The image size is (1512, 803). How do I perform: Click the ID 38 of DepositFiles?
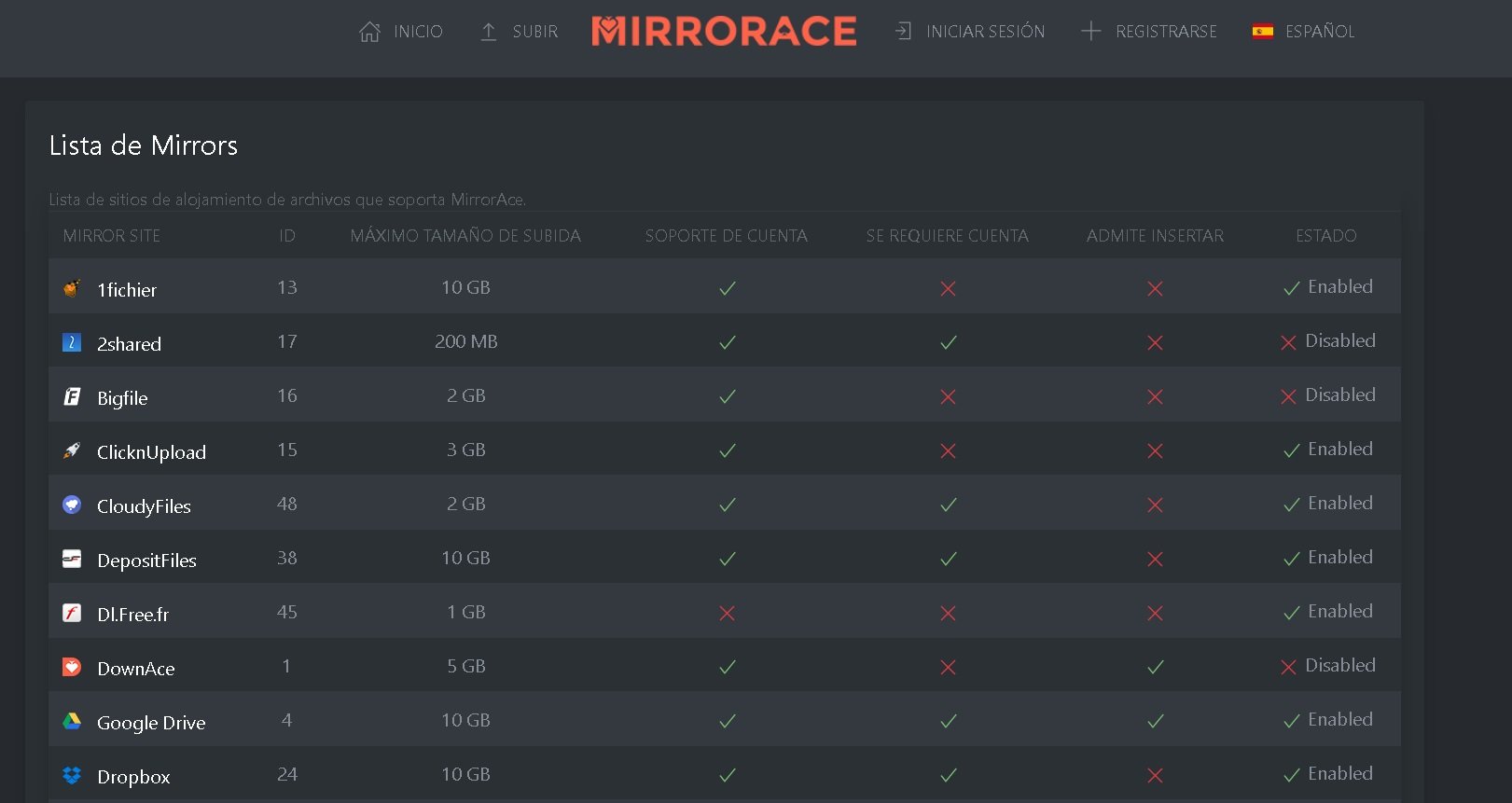click(287, 558)
